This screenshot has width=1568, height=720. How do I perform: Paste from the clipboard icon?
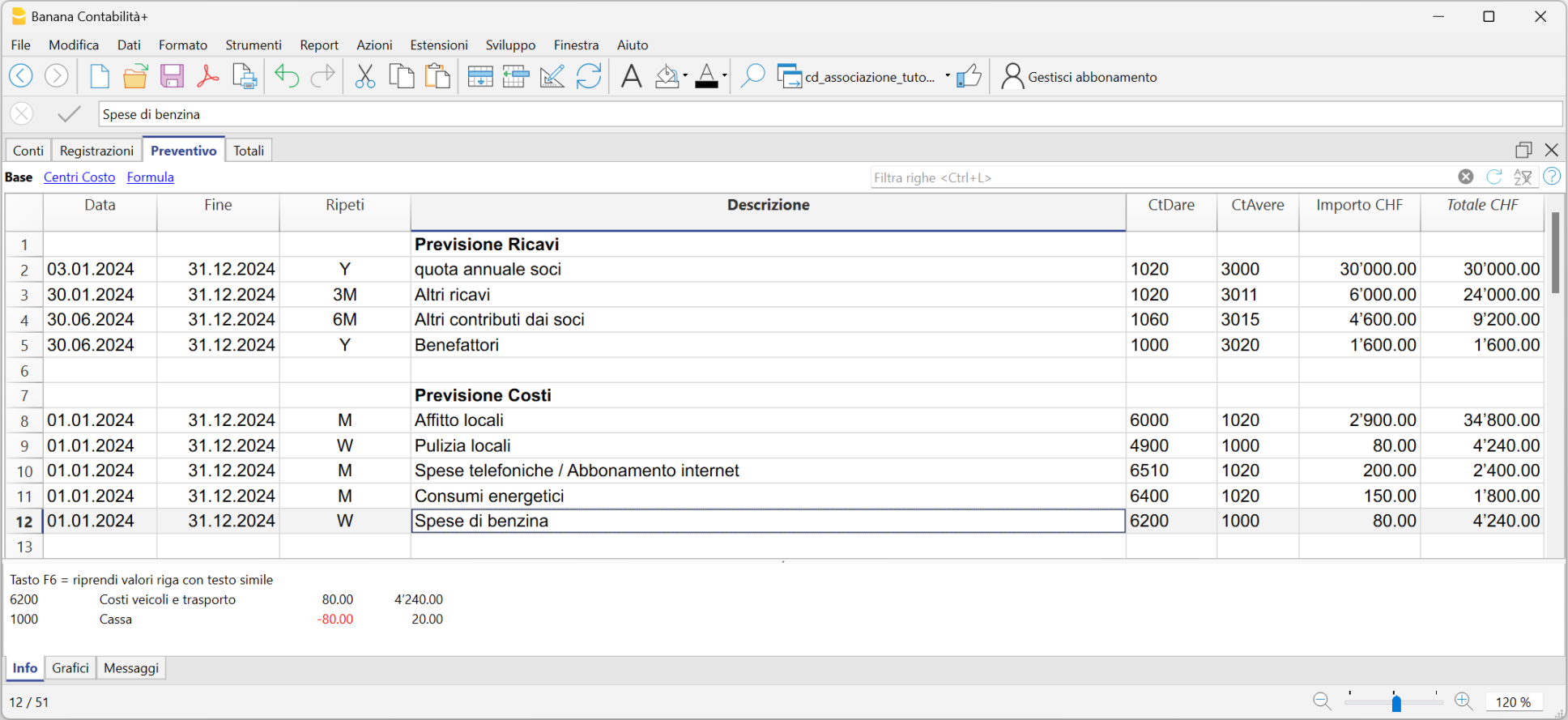[x=437, y=76]
